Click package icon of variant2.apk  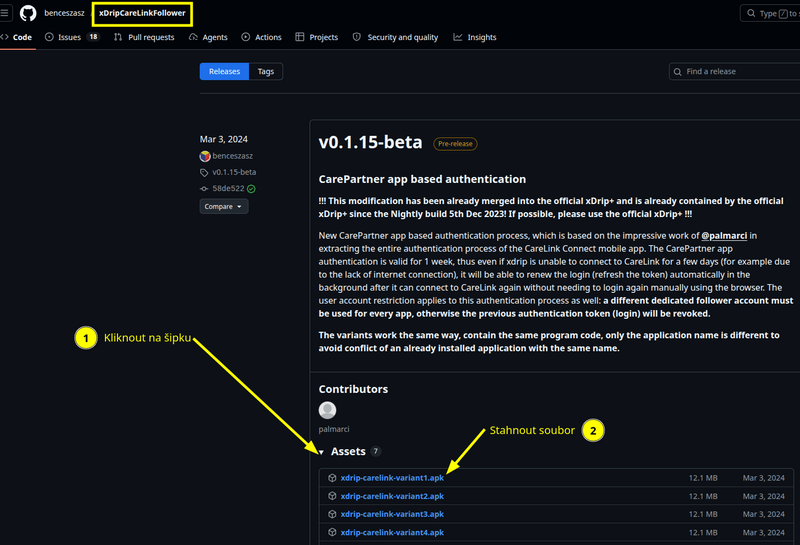pyautogui.click(x=332, y=496)
